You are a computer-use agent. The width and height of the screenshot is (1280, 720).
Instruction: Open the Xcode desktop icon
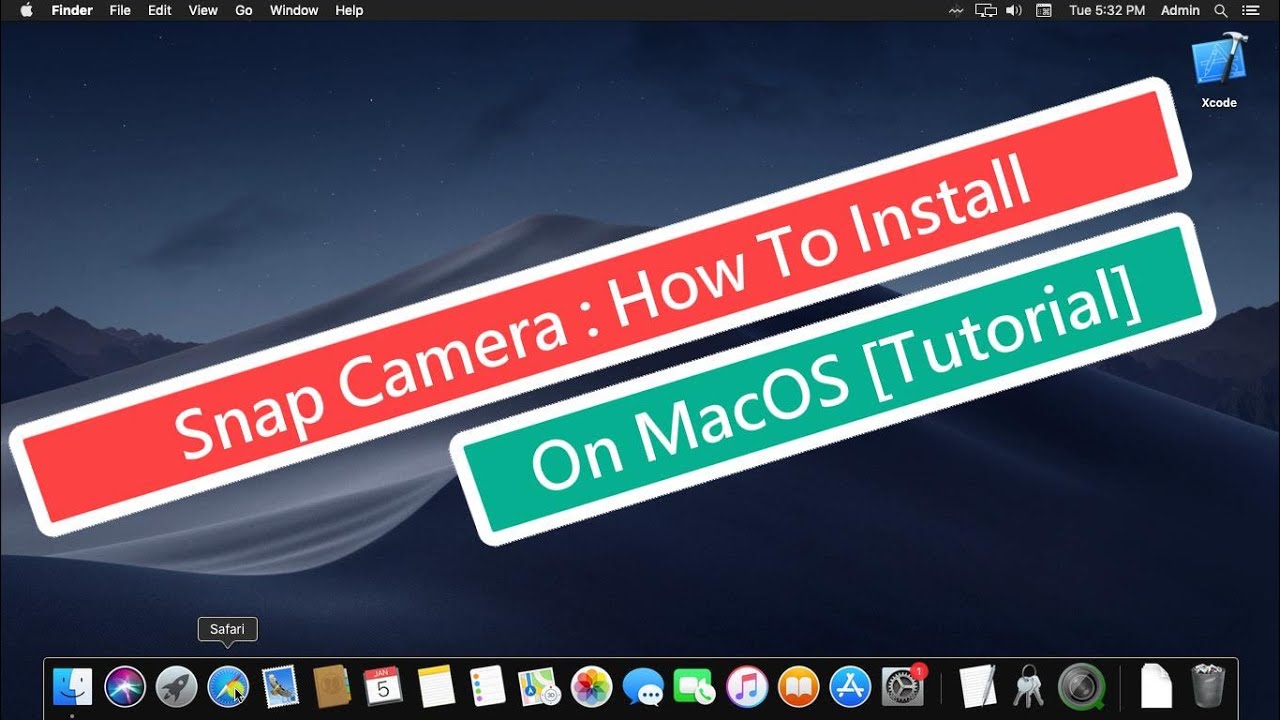click(1219, 69)
